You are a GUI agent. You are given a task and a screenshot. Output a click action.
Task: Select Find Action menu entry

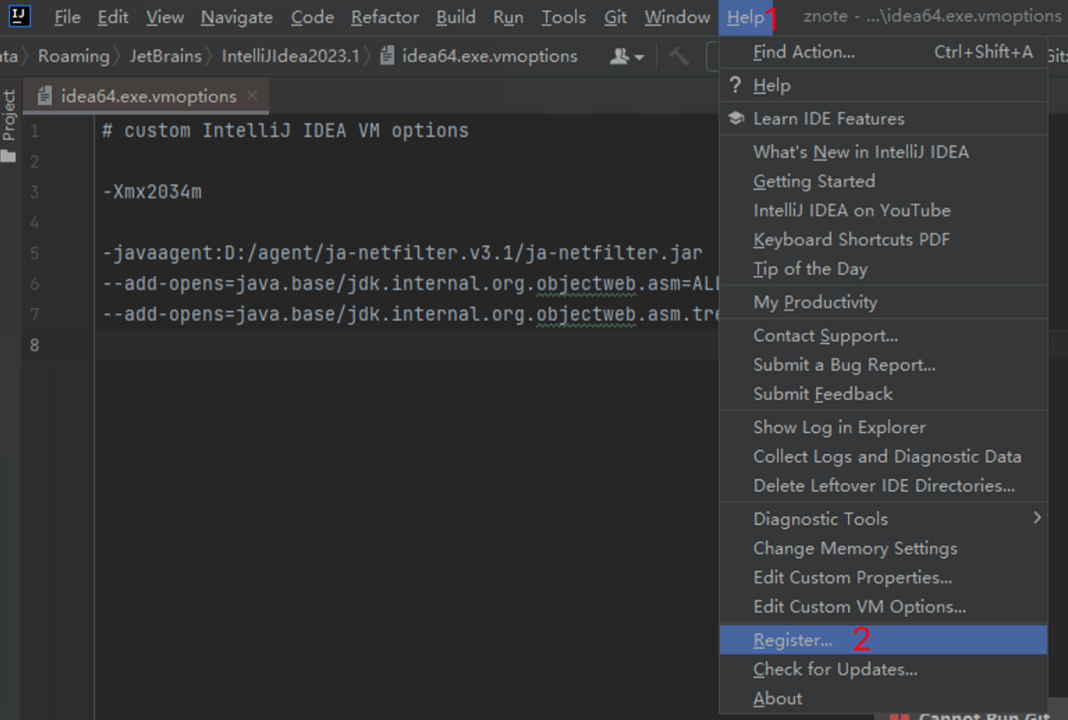point(883,52)
